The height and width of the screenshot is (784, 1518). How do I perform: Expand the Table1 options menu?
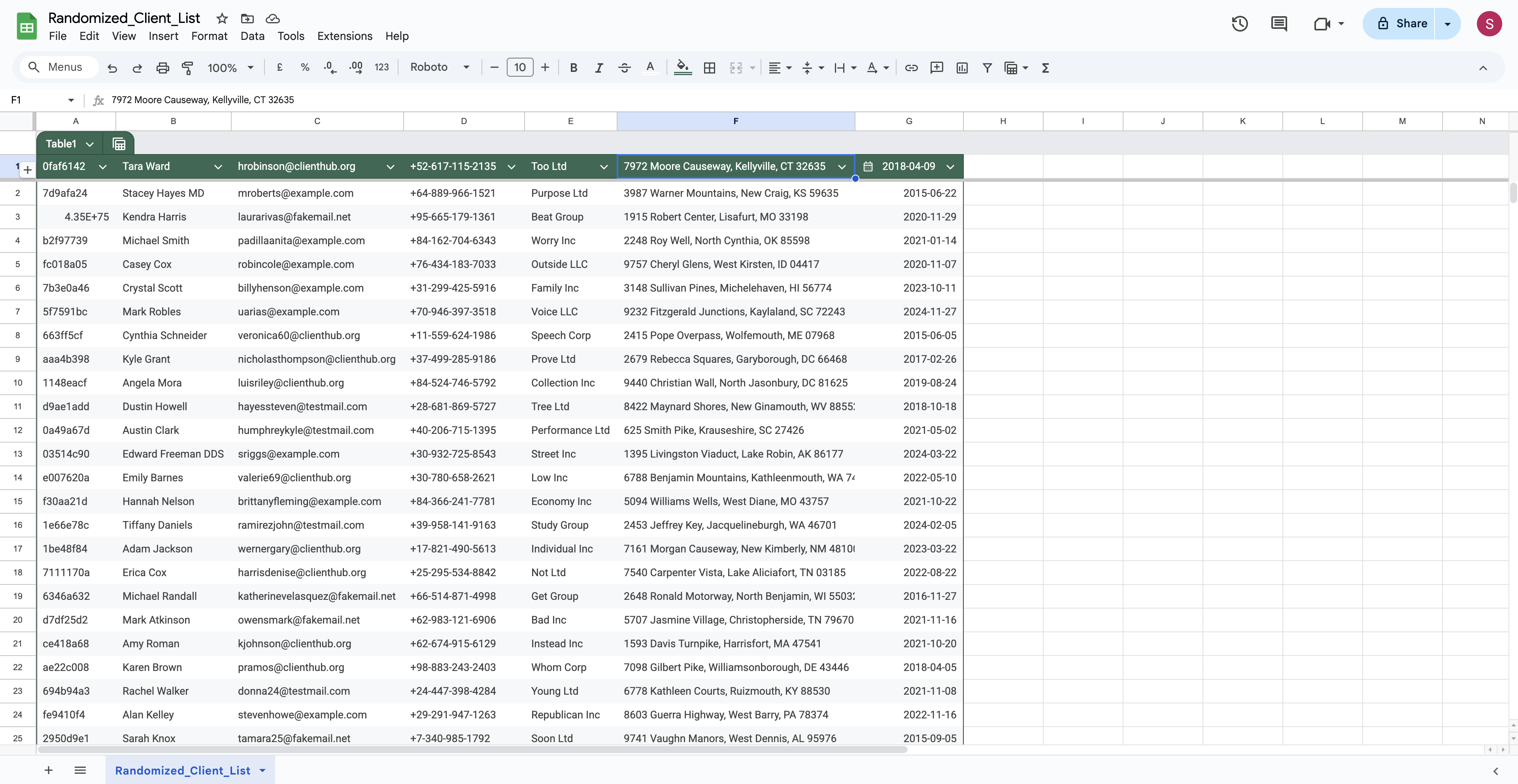(90, 143)
